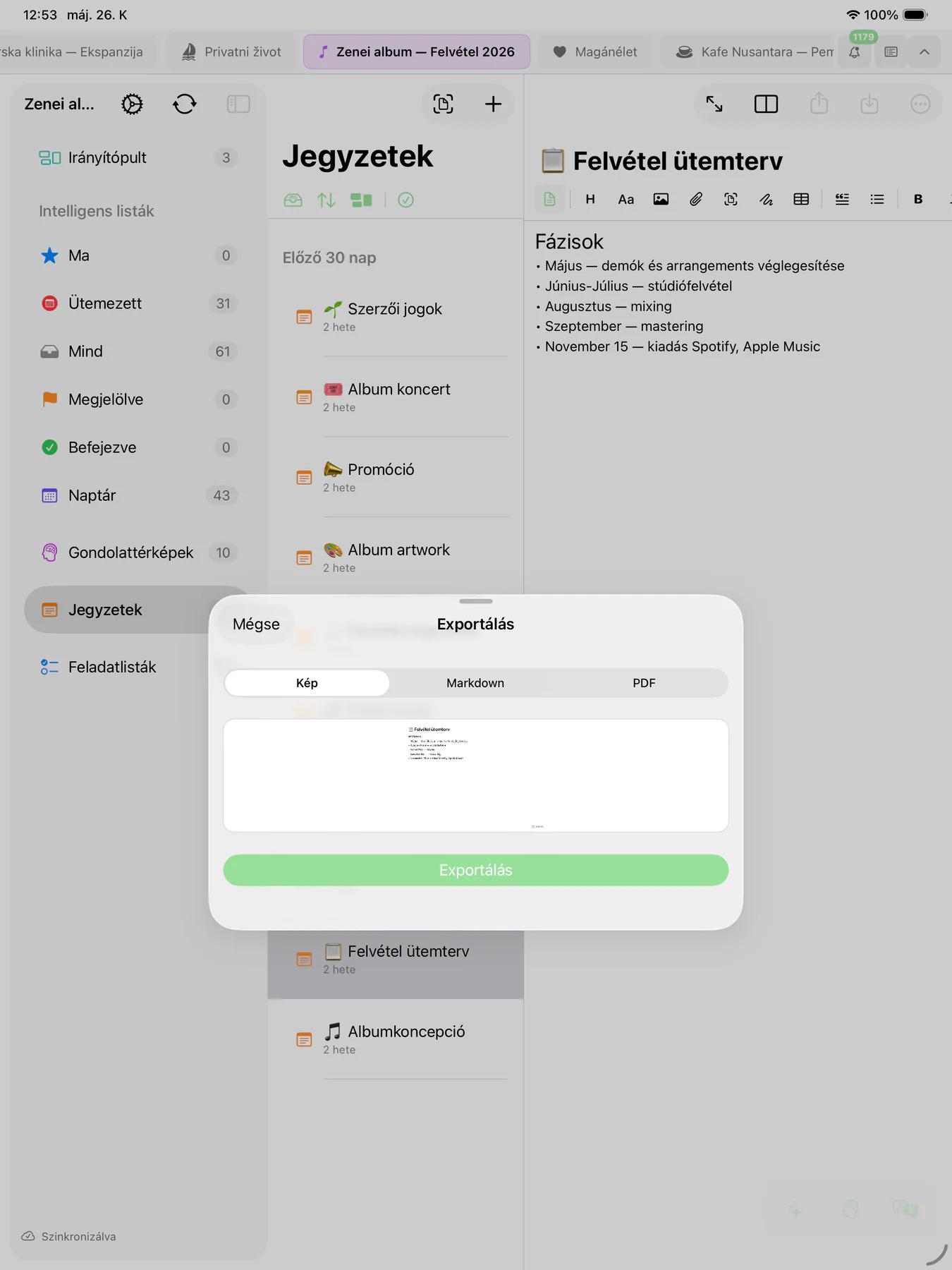Switch to Magánélet tab
The height and width of the screenshot is (1270, 952).
point(595,52)
